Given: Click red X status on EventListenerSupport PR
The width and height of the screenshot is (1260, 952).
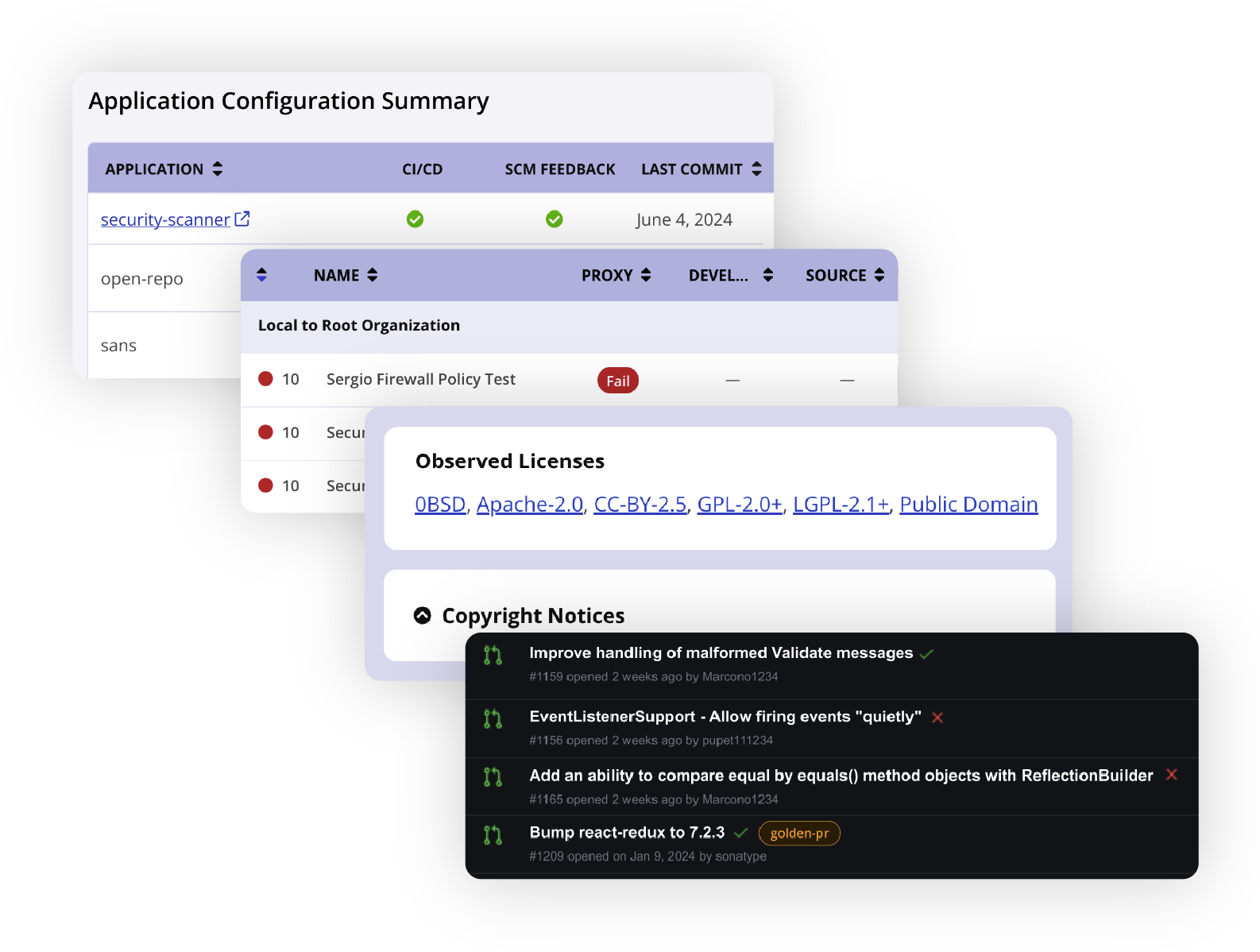Looking at the screenshot, I should click(937, 718).
